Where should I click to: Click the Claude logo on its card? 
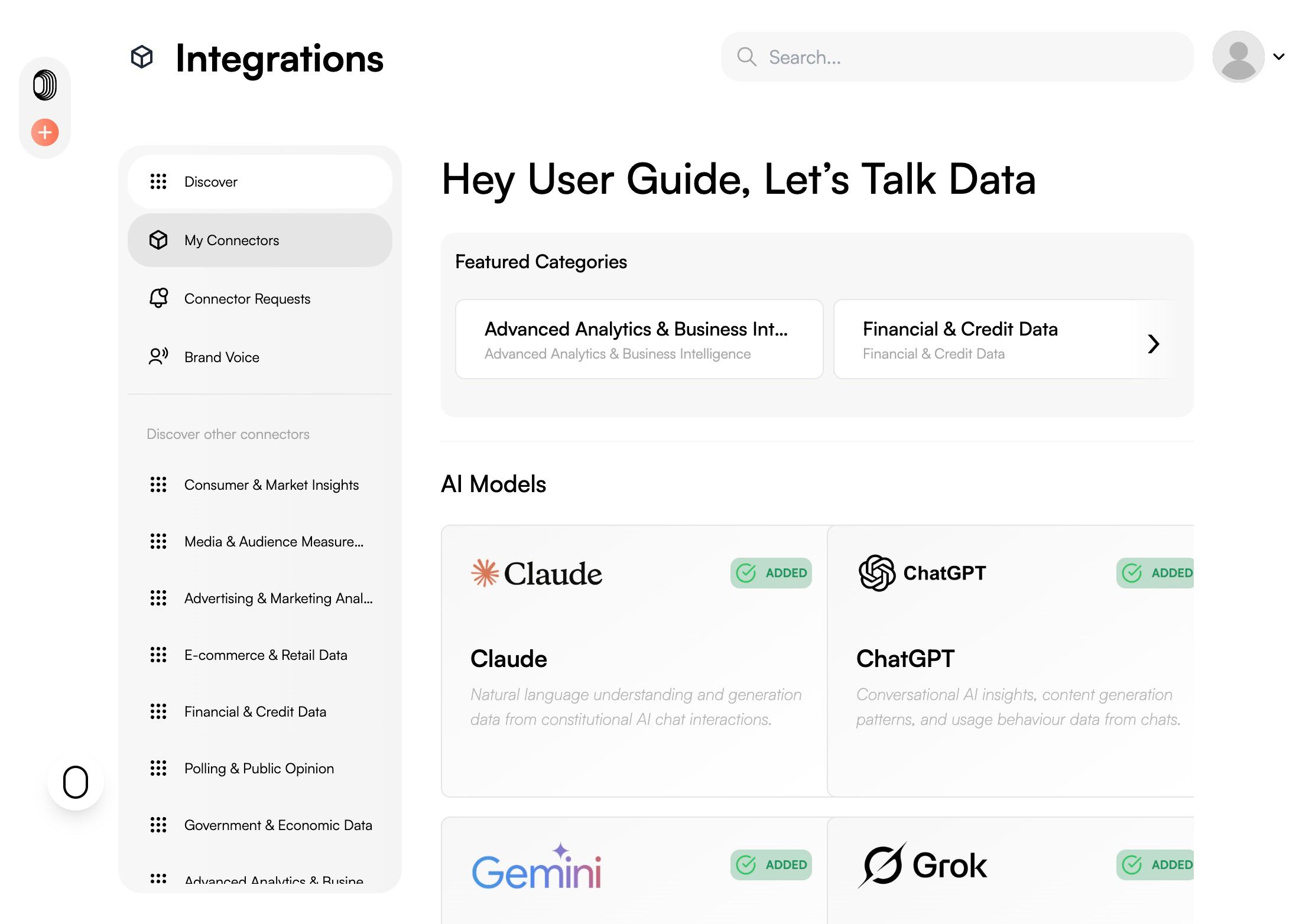(x=537, y=573)
